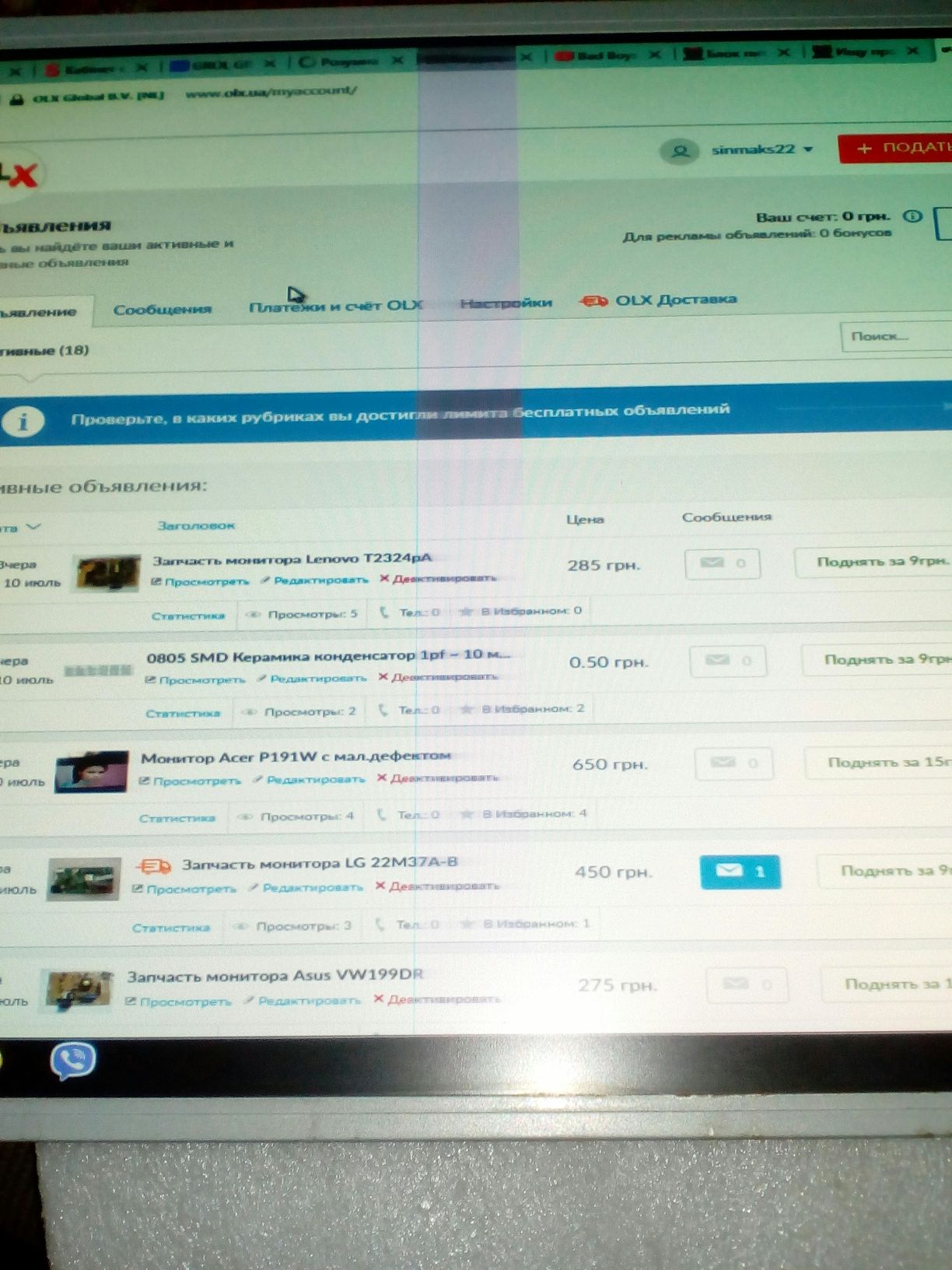The width and height of the screenshot is (952, 1270).
Task: Open Viber from the taskbar
Action: [73, 1060]
